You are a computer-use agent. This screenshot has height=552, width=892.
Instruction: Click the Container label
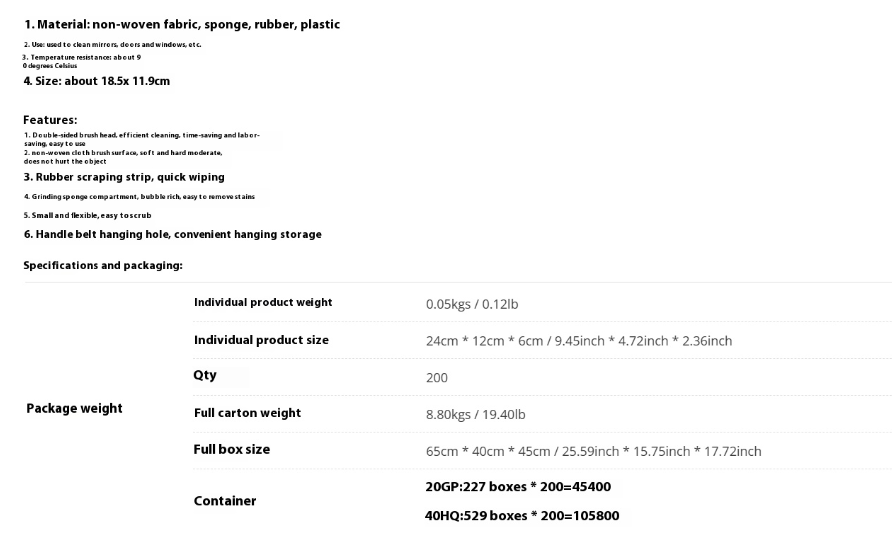click(225, 501)
